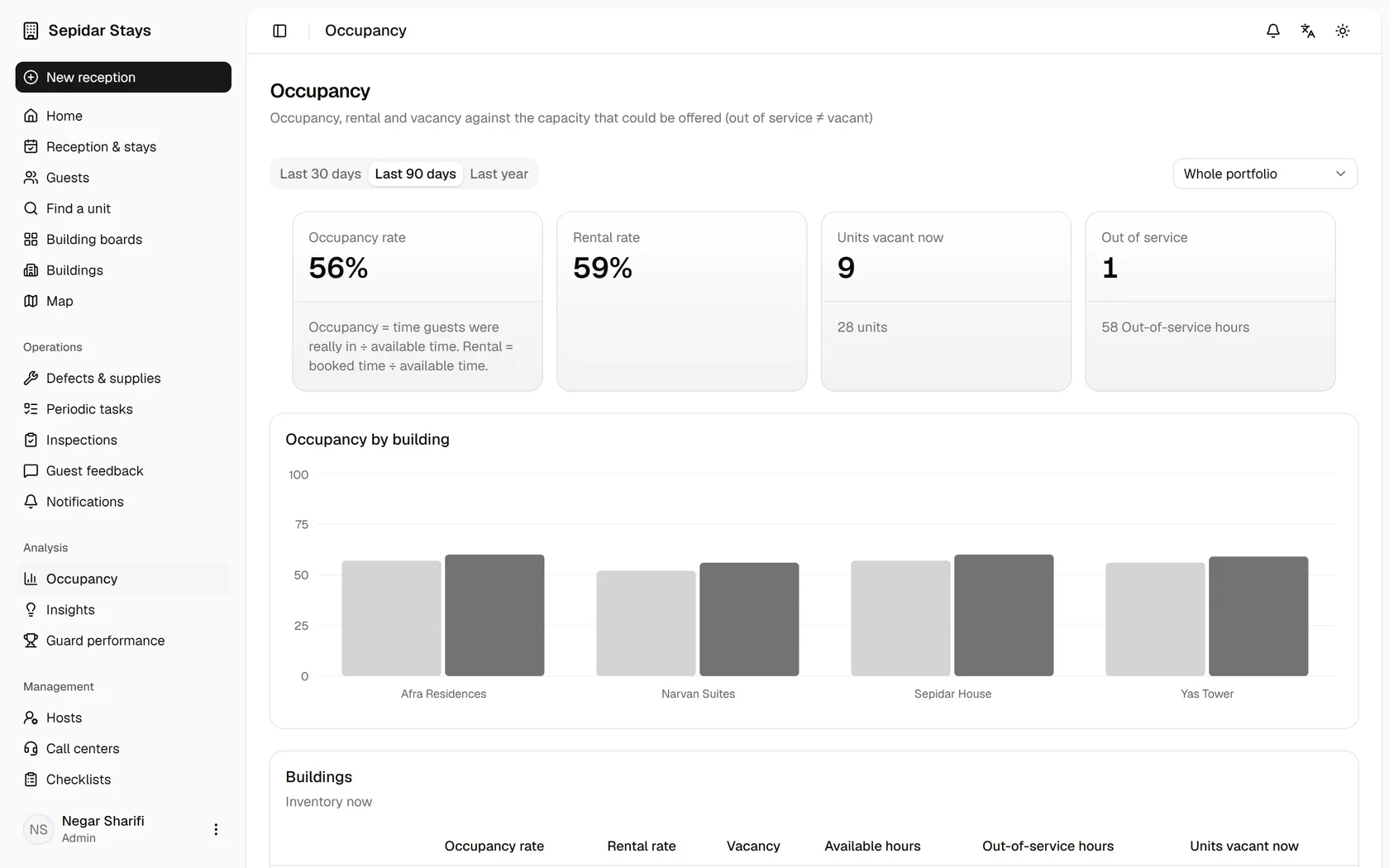Click the Insights lightbulb icon
1389x868 pixels.
(31, 609)
